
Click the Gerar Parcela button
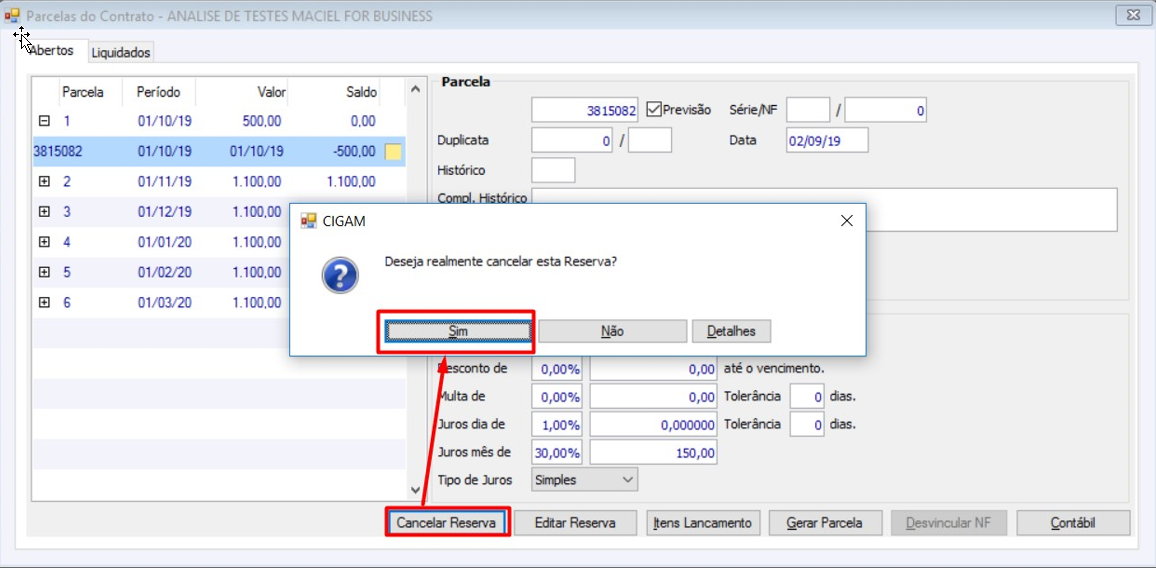(824, 523)
